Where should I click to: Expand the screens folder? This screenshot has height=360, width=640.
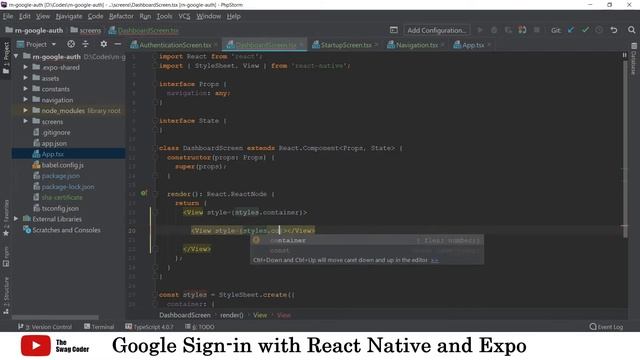[25, 121]
